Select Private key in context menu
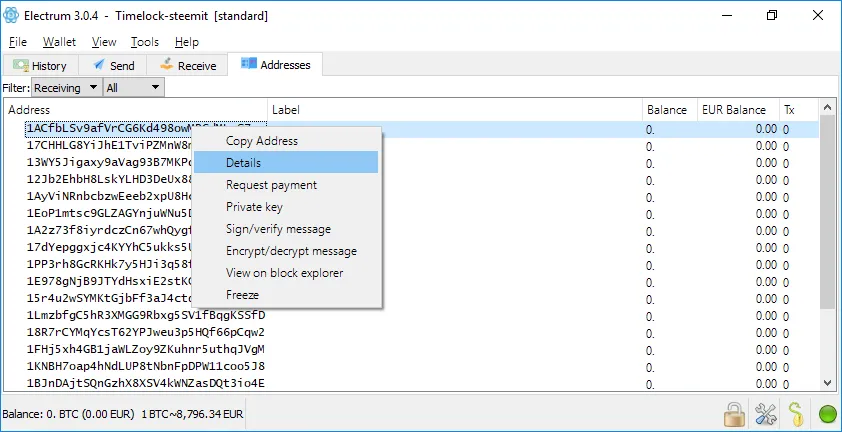The width and height of the screenshot is (842, 432). pyautogui.click(x=286, y=207)
